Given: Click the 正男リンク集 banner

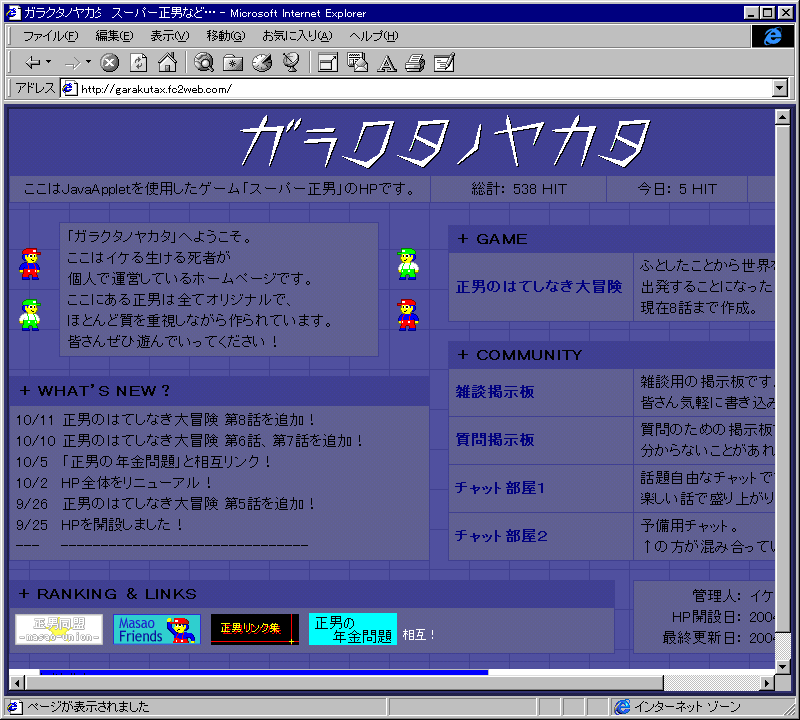Looking at the screenshot, I should (x=255, y=629).
